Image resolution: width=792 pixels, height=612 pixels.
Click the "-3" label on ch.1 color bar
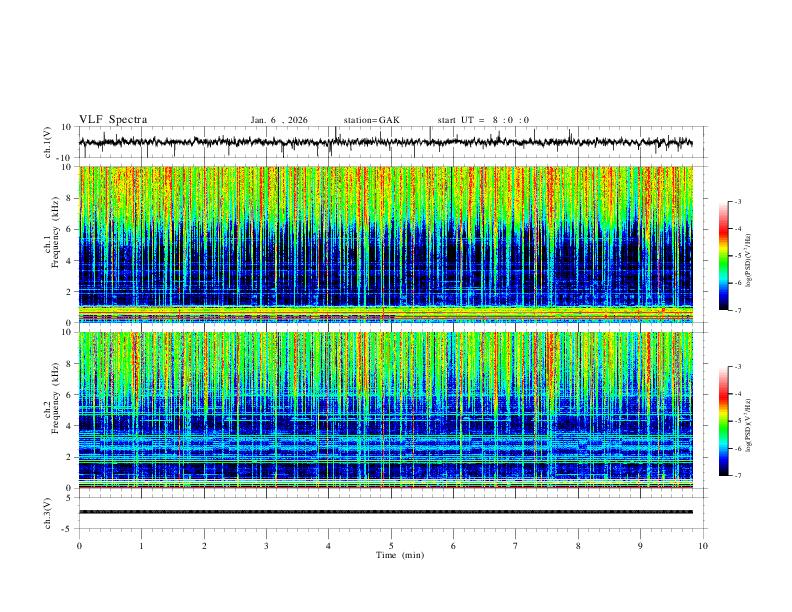pyautogui.click(x=737, y=201)
